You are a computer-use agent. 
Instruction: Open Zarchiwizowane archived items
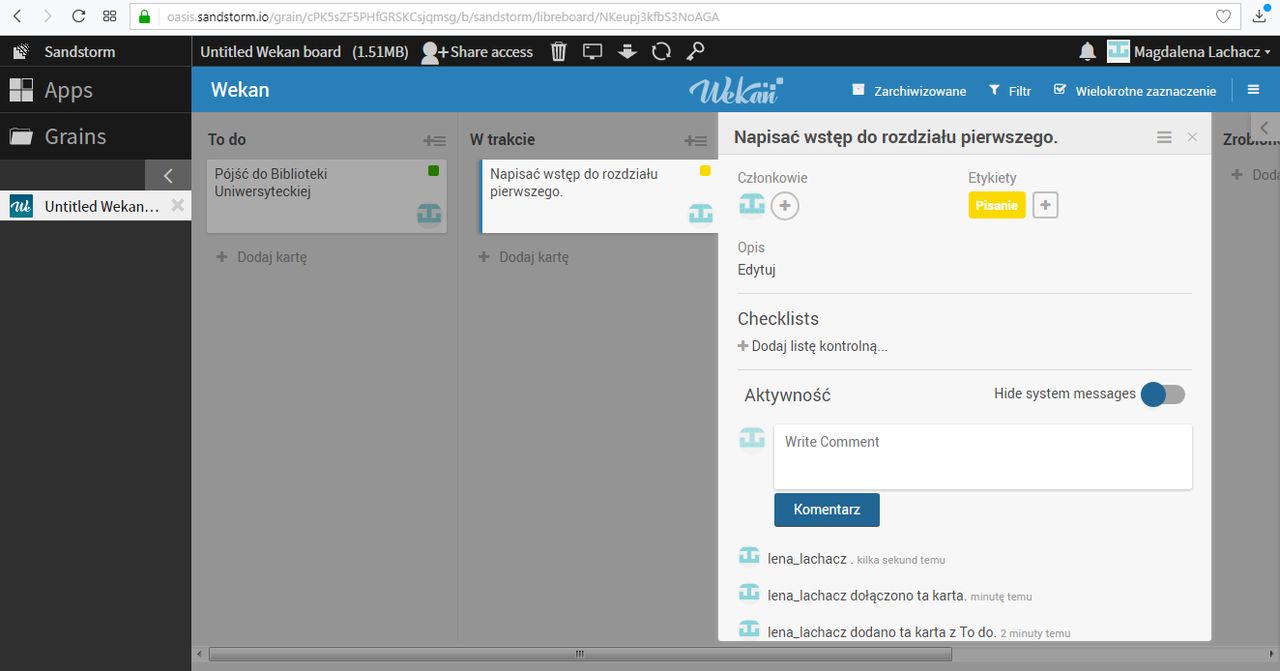[x=909, y=90]
